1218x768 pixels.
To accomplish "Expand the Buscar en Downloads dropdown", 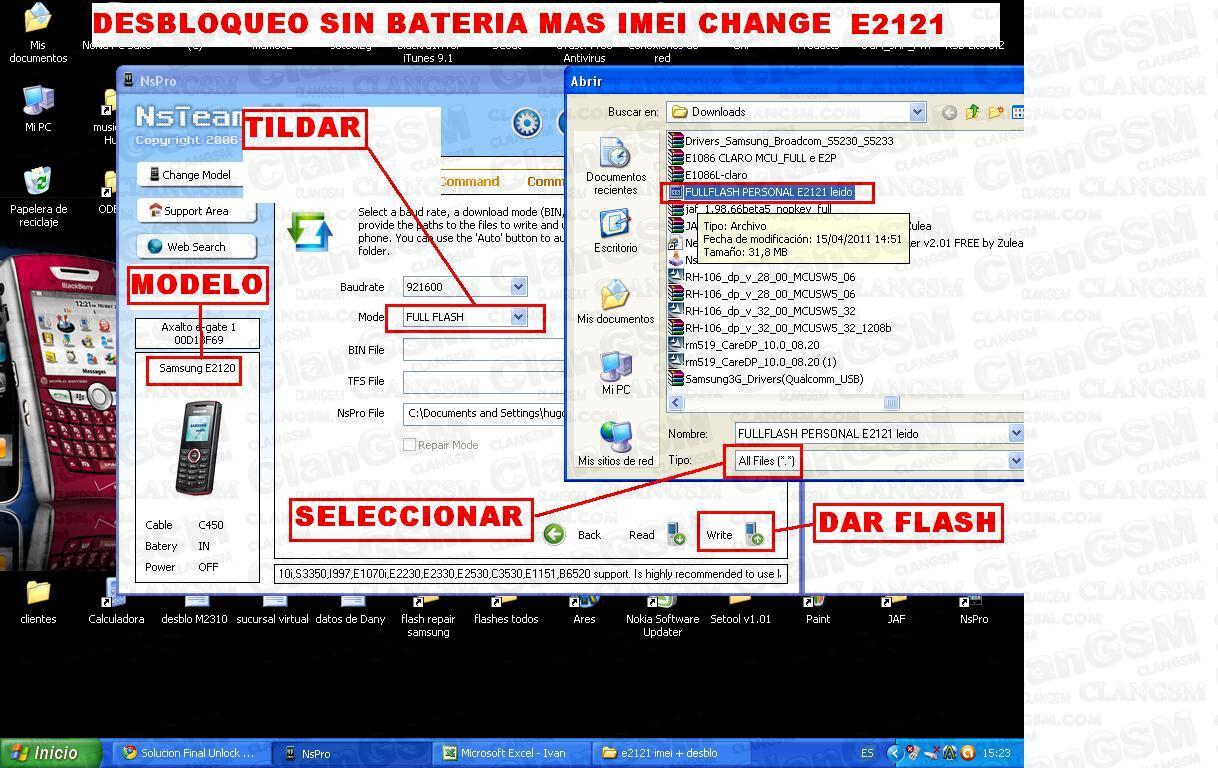I will pos(917,112).
